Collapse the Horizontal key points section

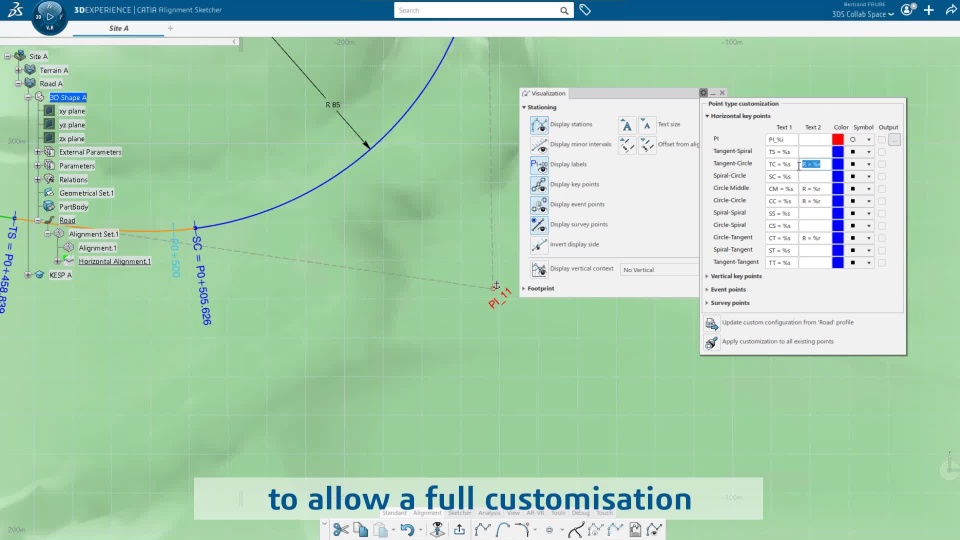coord(707,116)
